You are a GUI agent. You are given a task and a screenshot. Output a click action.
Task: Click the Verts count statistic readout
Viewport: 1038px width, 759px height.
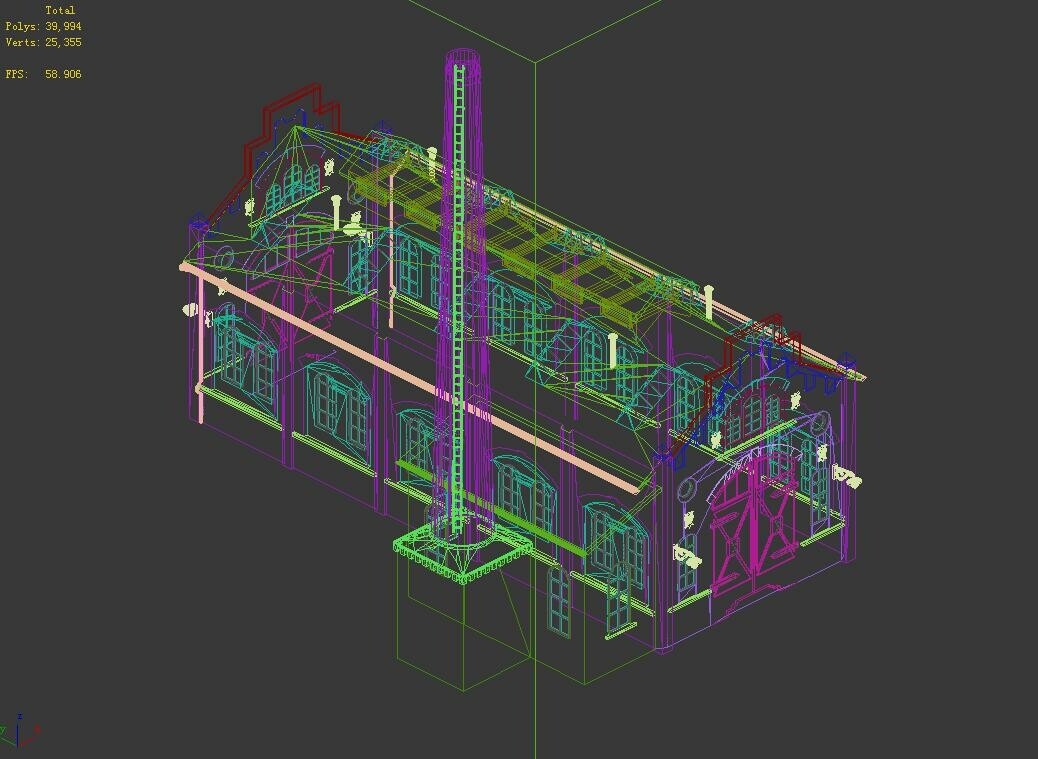click(44, 42)
